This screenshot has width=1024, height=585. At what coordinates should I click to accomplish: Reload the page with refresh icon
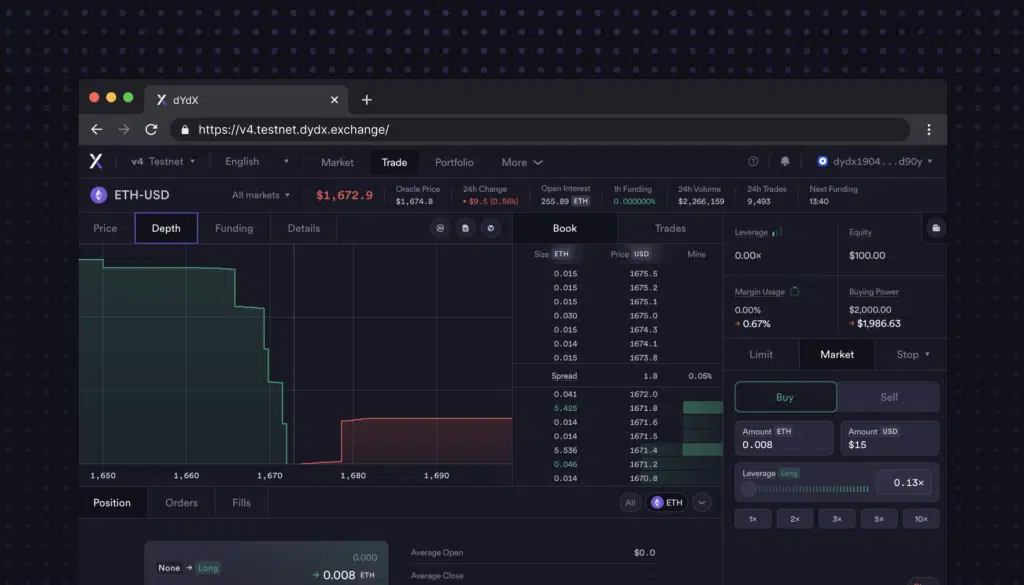click(x=151, y=129)
